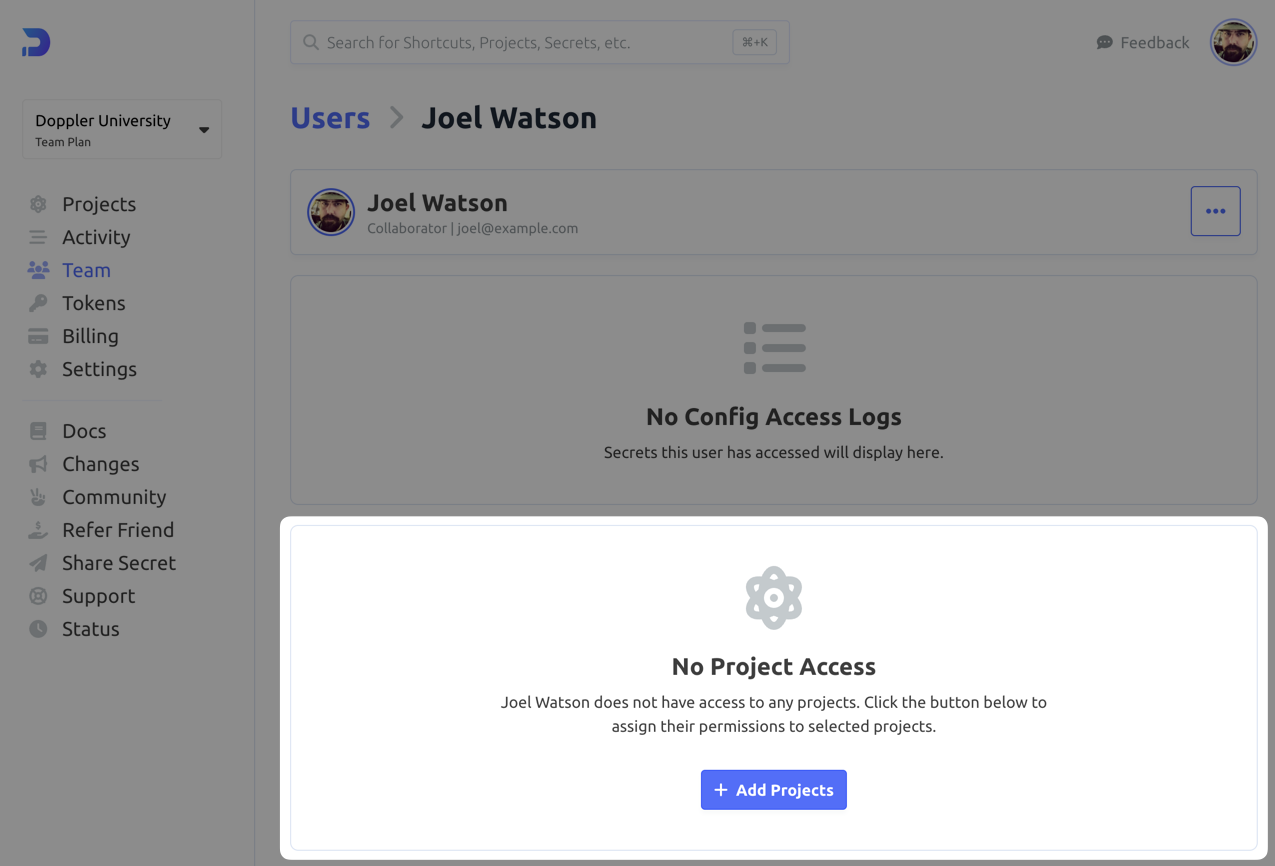
Task: Click the No Project Access atom icon
Action: pyautogui.click(x=774, y=598)
